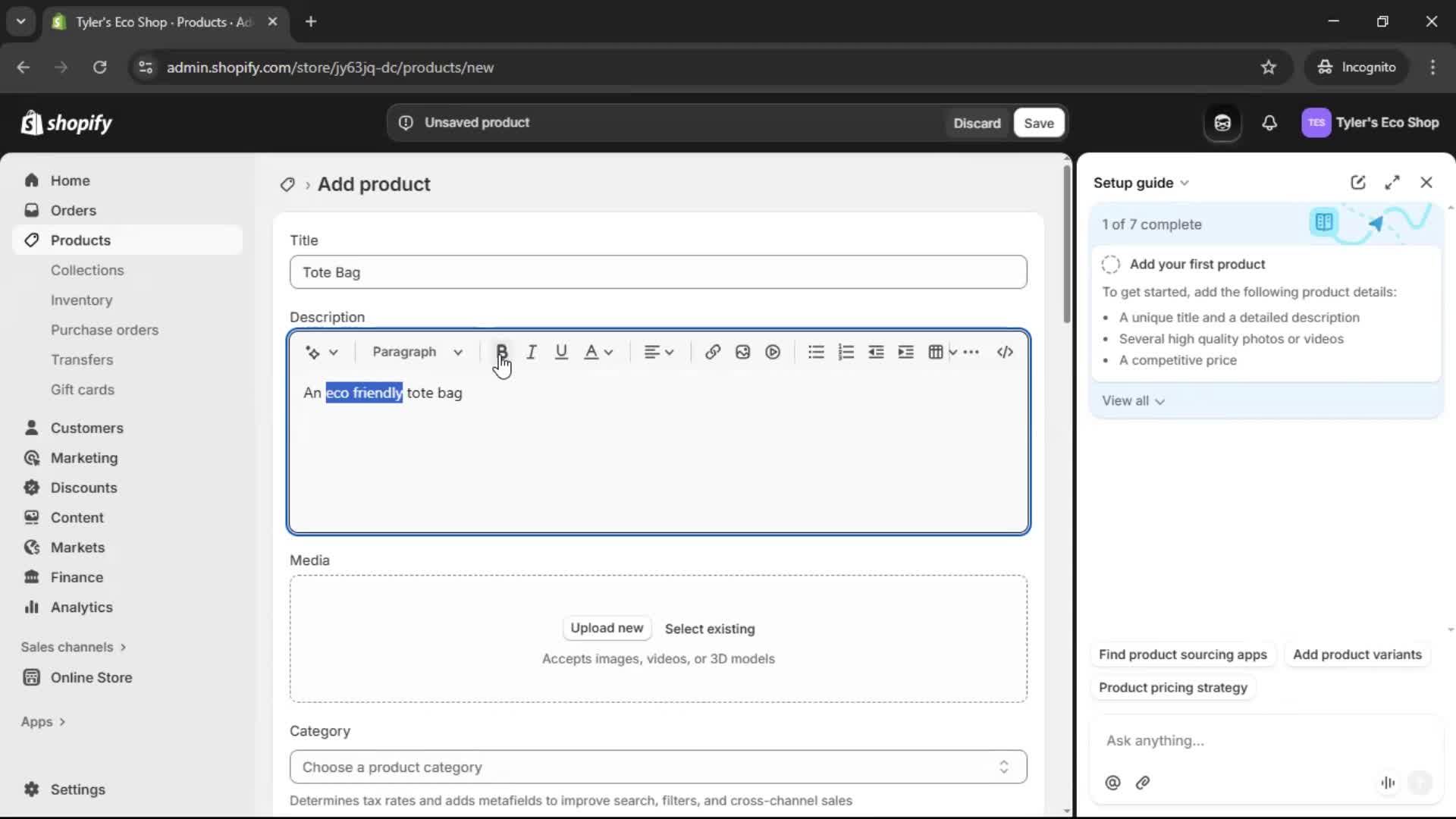Insert a link using the chain icon
This screenshot has height=819, width=1456.
click(711, 352)
